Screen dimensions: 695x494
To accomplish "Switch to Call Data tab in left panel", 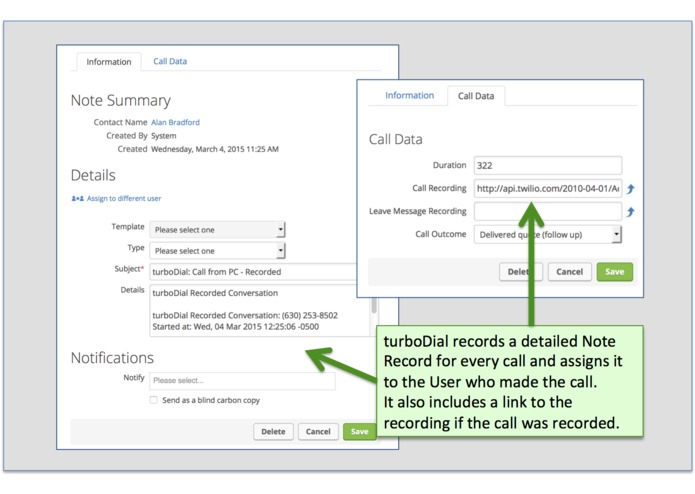I will (x=170, y=61).
